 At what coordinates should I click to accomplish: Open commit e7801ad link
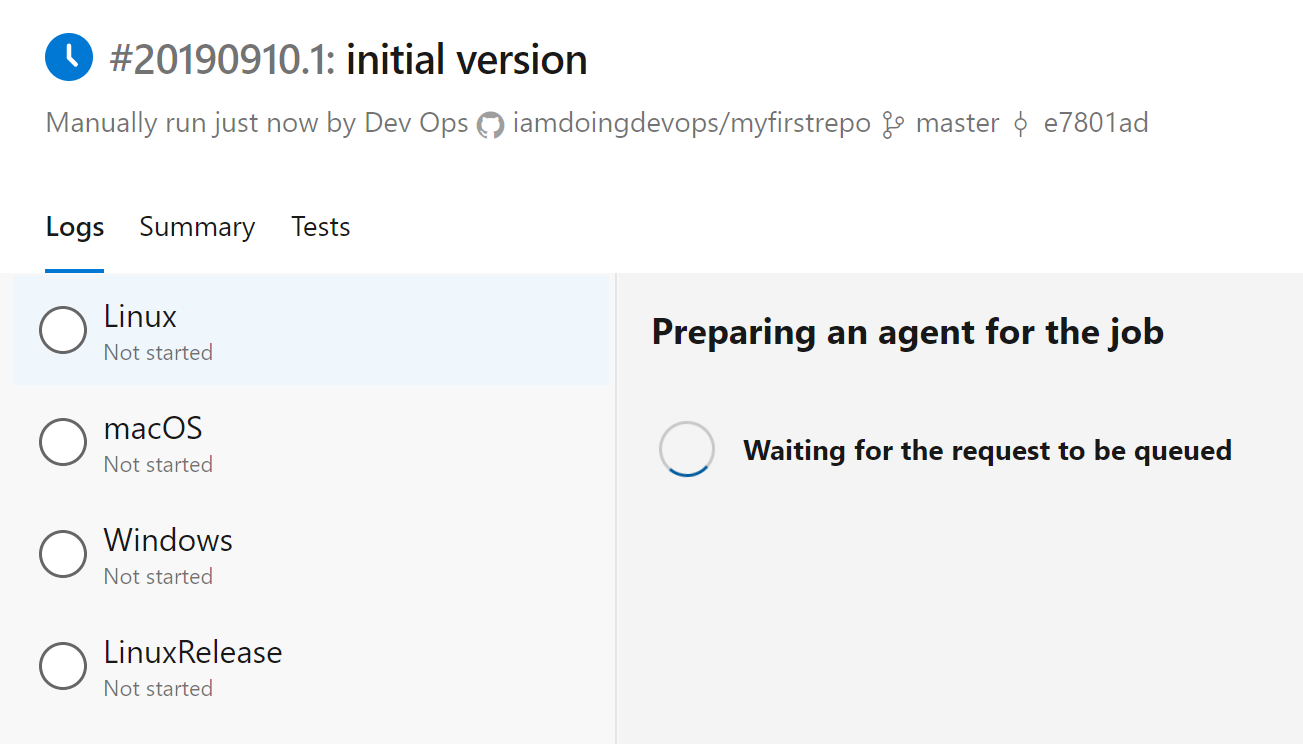tap(1096, 124)
